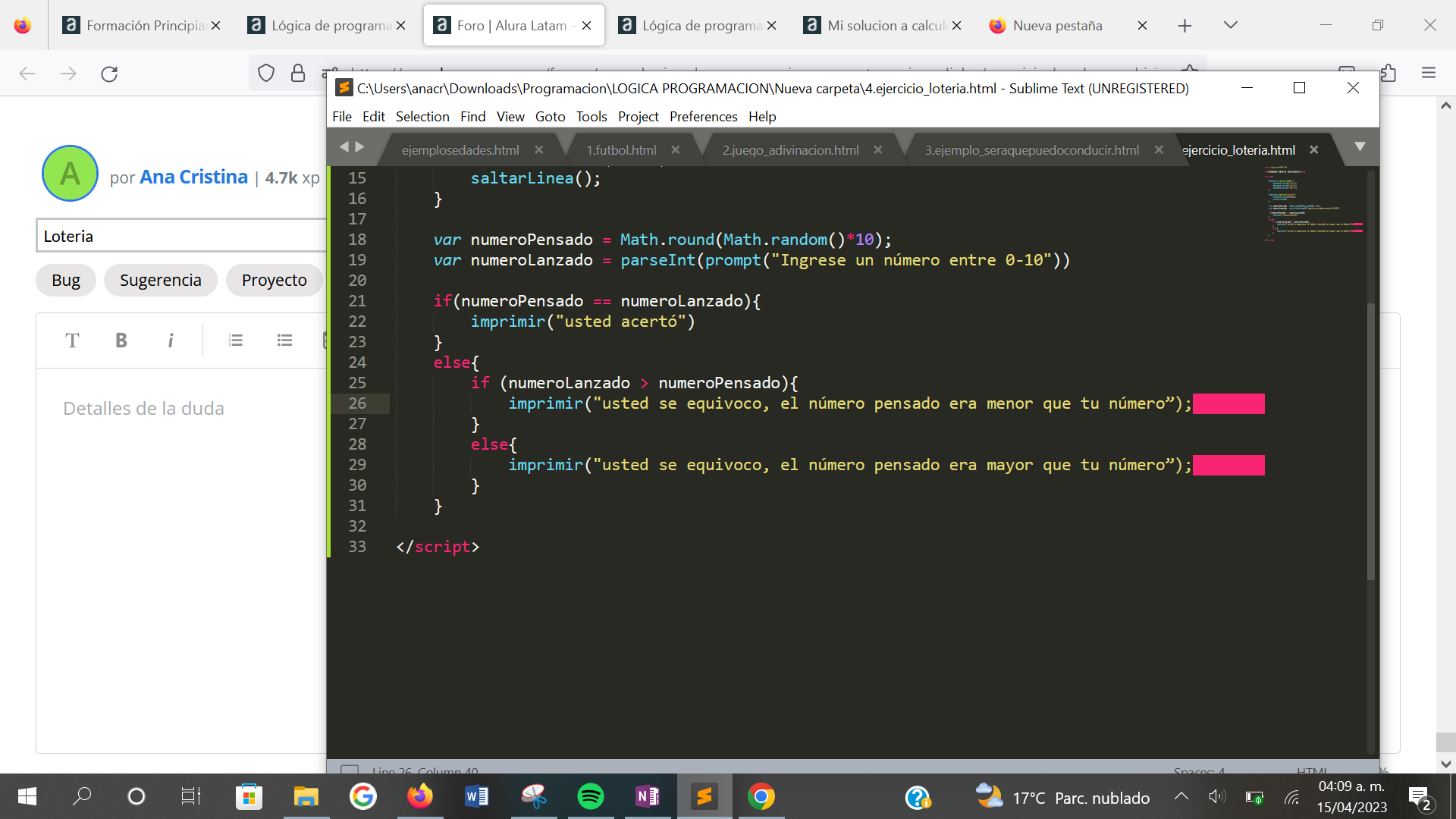
Task: Insert a numbered list in forum editor
Action: point(236,340)
